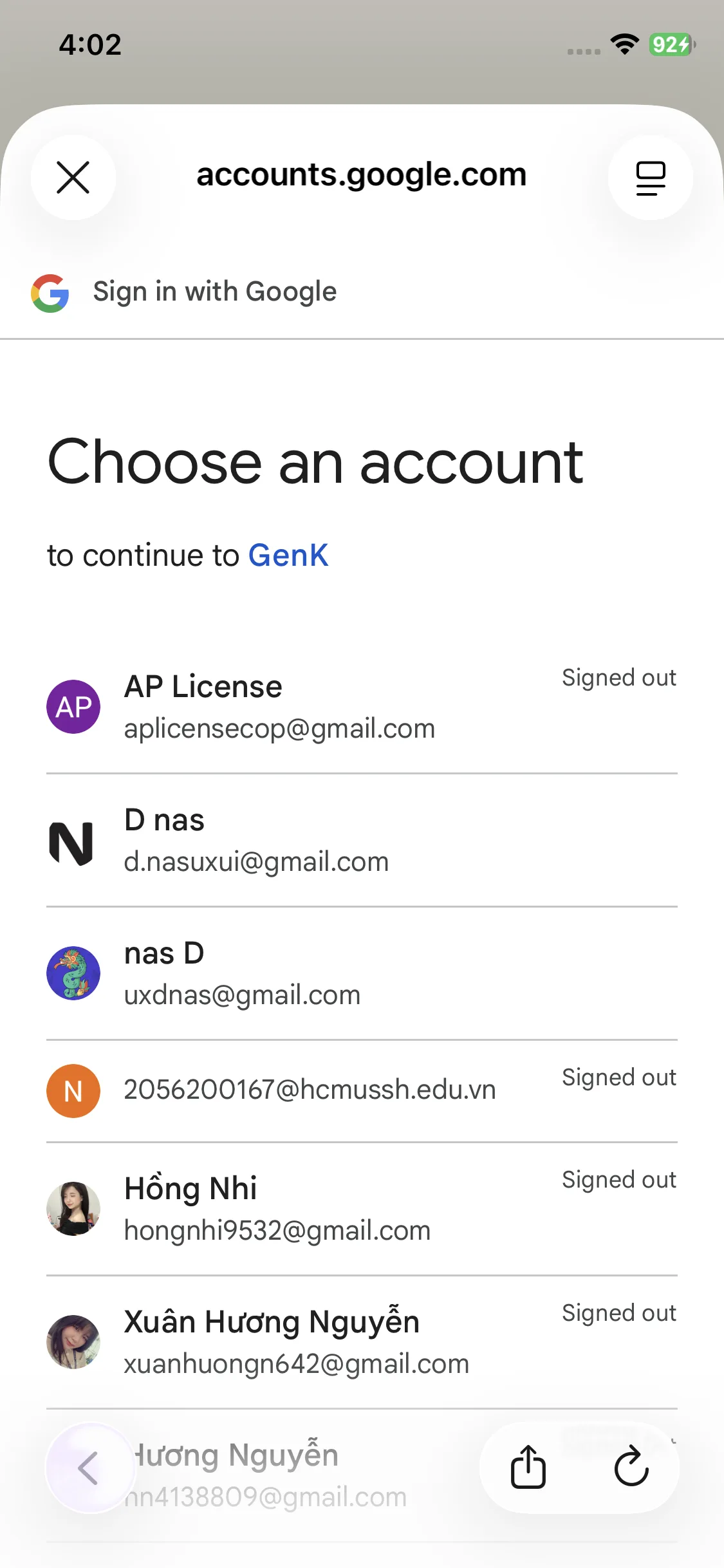Open the page options reader icon
Screen dimensions: 724x1568
click(650, 178)
